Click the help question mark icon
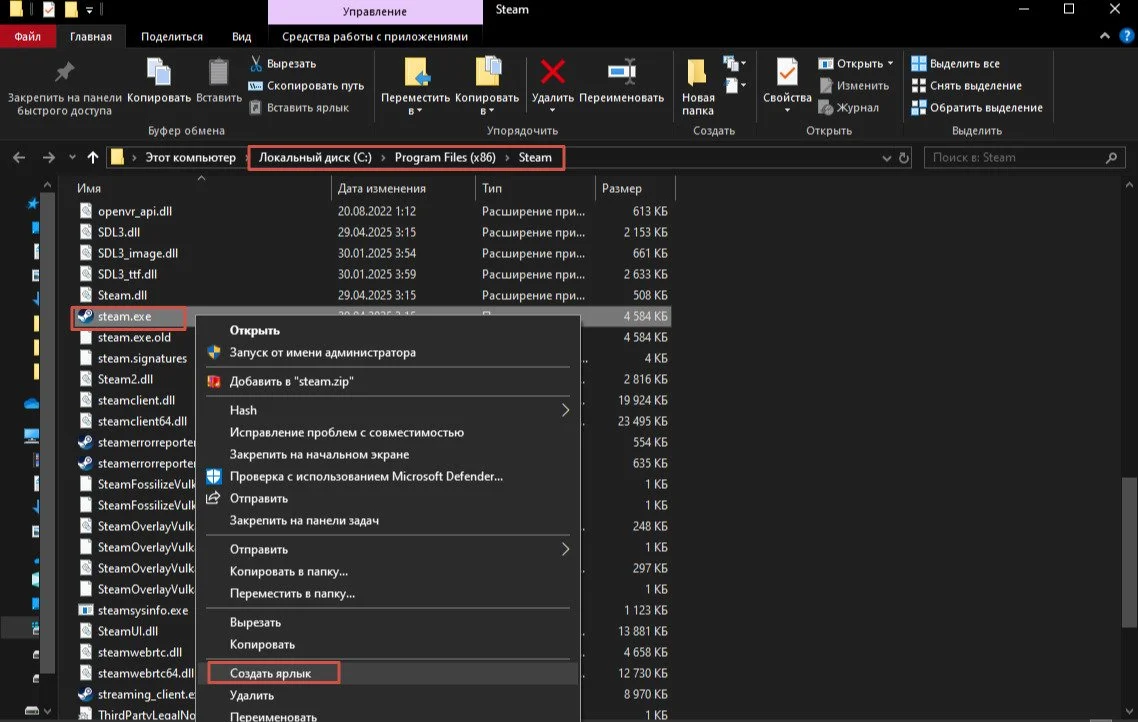 1127,36
